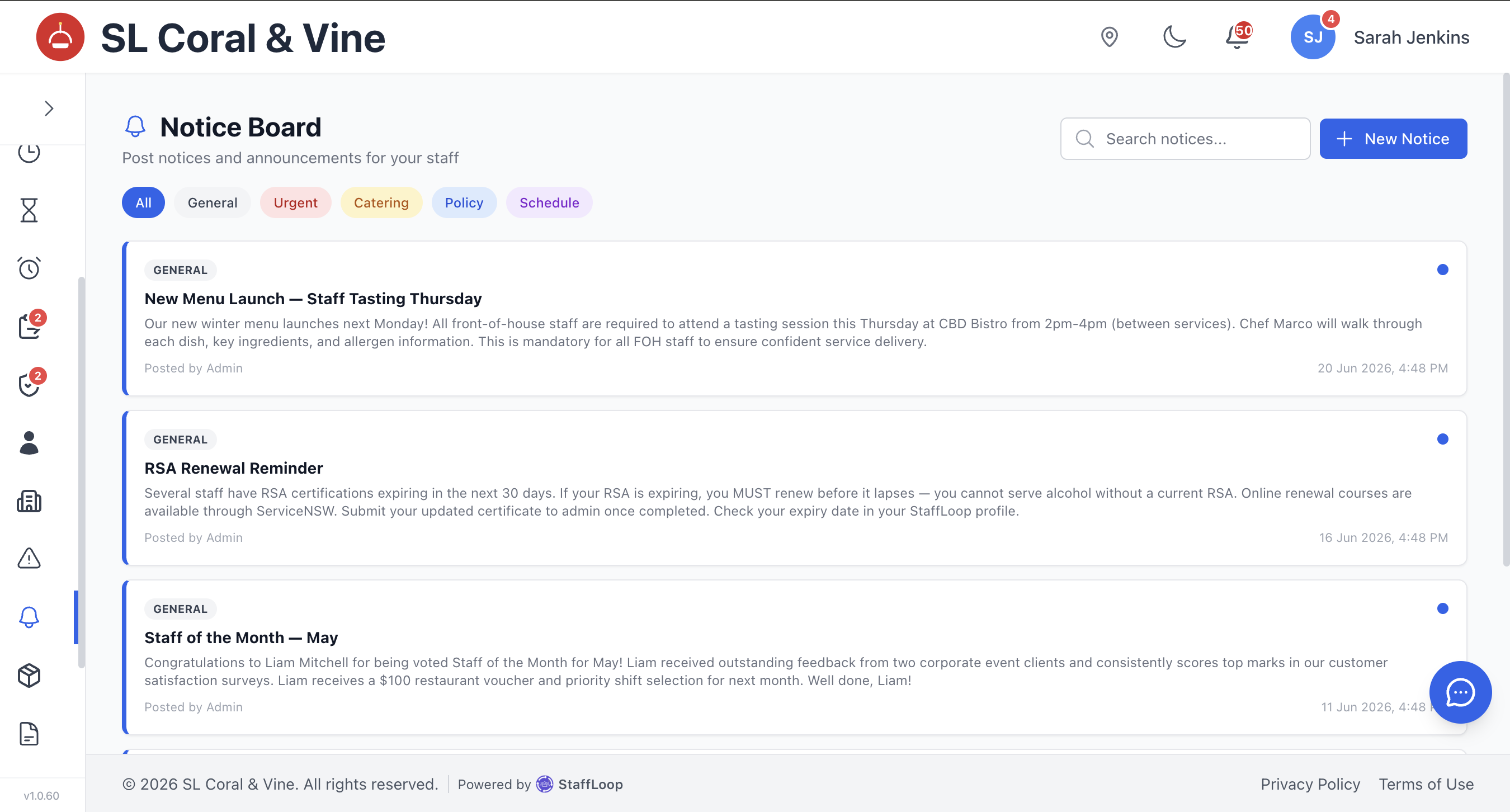Screen dimensions: 1510x812
Task: Open the alarm clock sidebar item
Action: (29, 268)
